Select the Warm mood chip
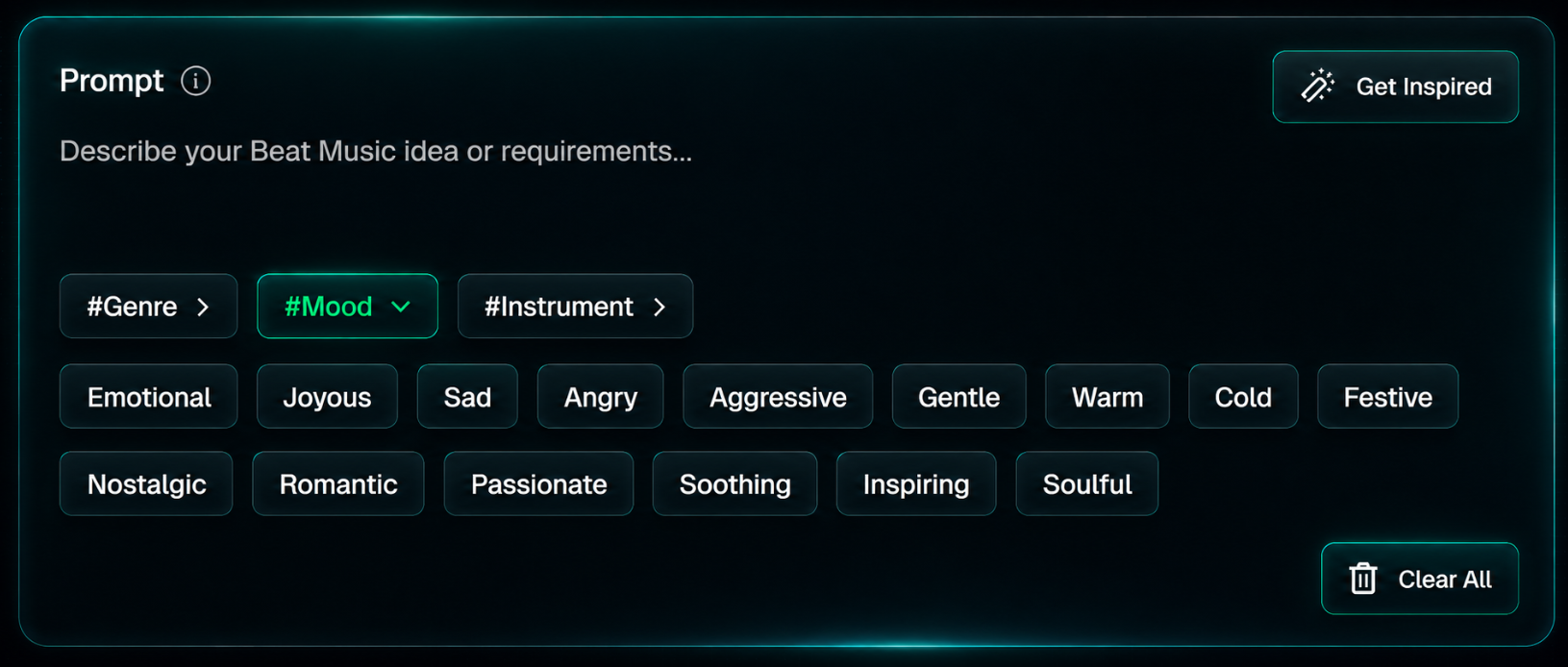The height and width of the screenshot is (667, 1568). 1108,397
